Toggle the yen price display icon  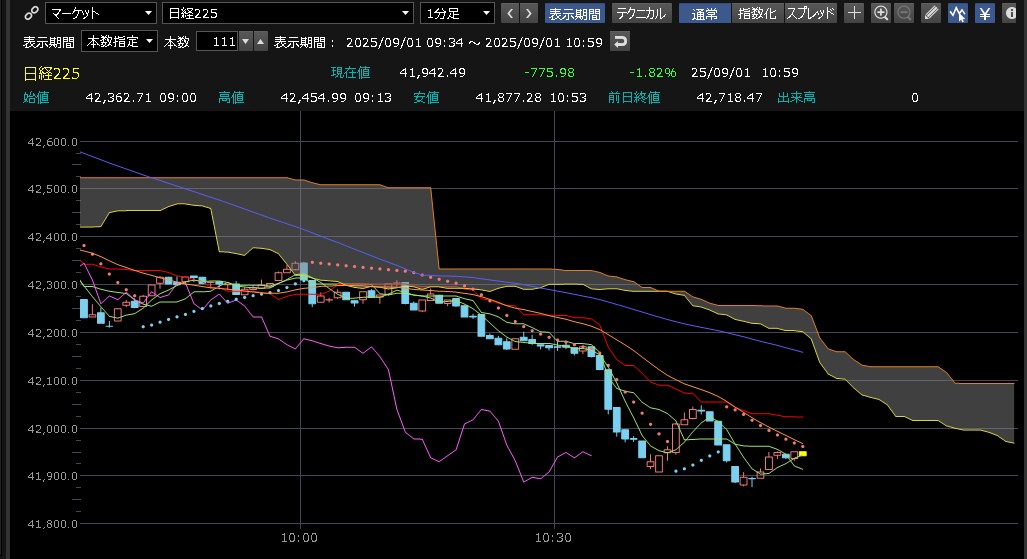984,13
